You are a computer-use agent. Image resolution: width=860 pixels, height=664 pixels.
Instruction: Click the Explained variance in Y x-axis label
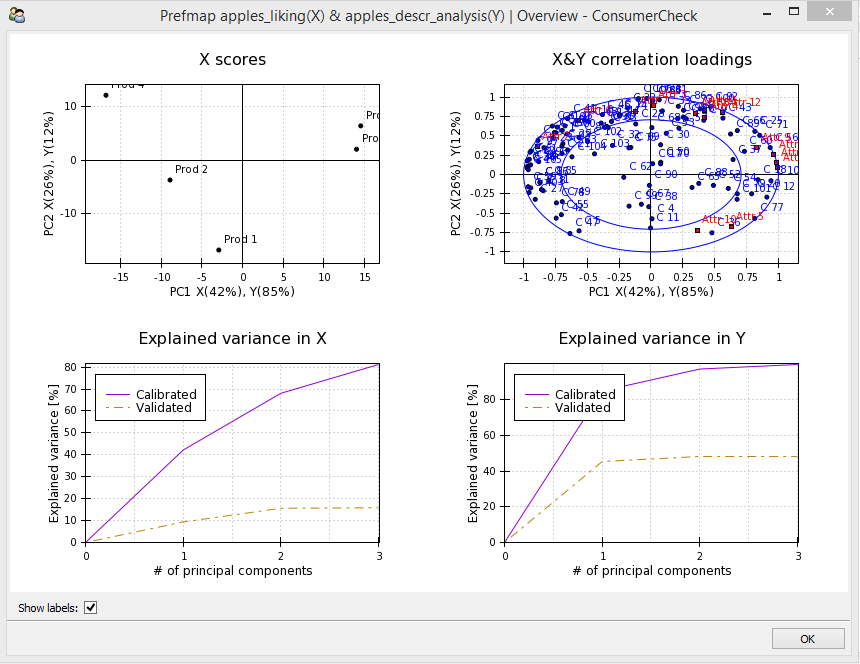pos(652,571)
